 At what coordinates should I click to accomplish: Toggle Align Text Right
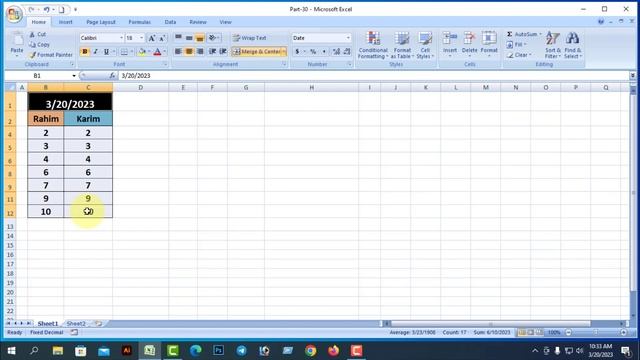(x=200, y=51)
